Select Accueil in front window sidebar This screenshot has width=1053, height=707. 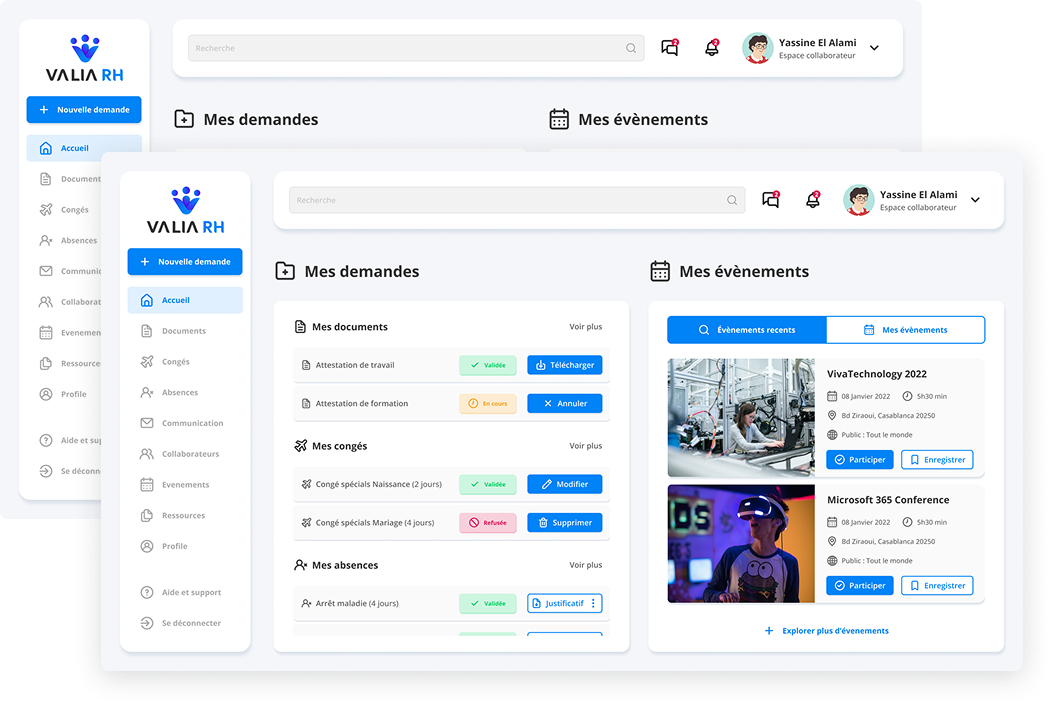[x=185, y=300]
